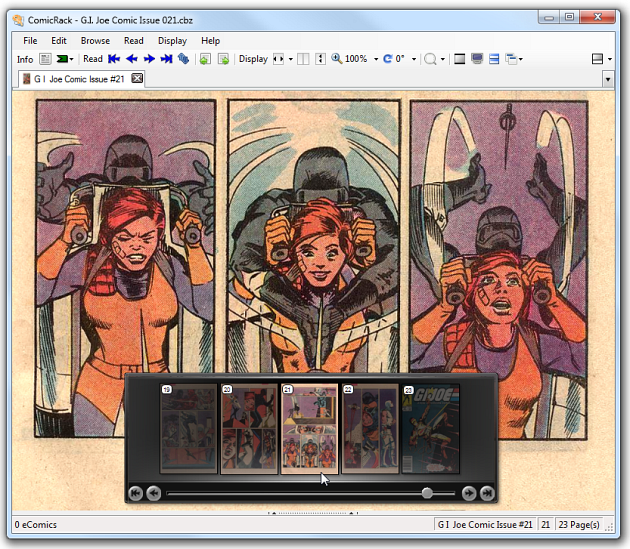Toggle fit height display option
The height and width of the screenshot is (549, 630).
320,59
